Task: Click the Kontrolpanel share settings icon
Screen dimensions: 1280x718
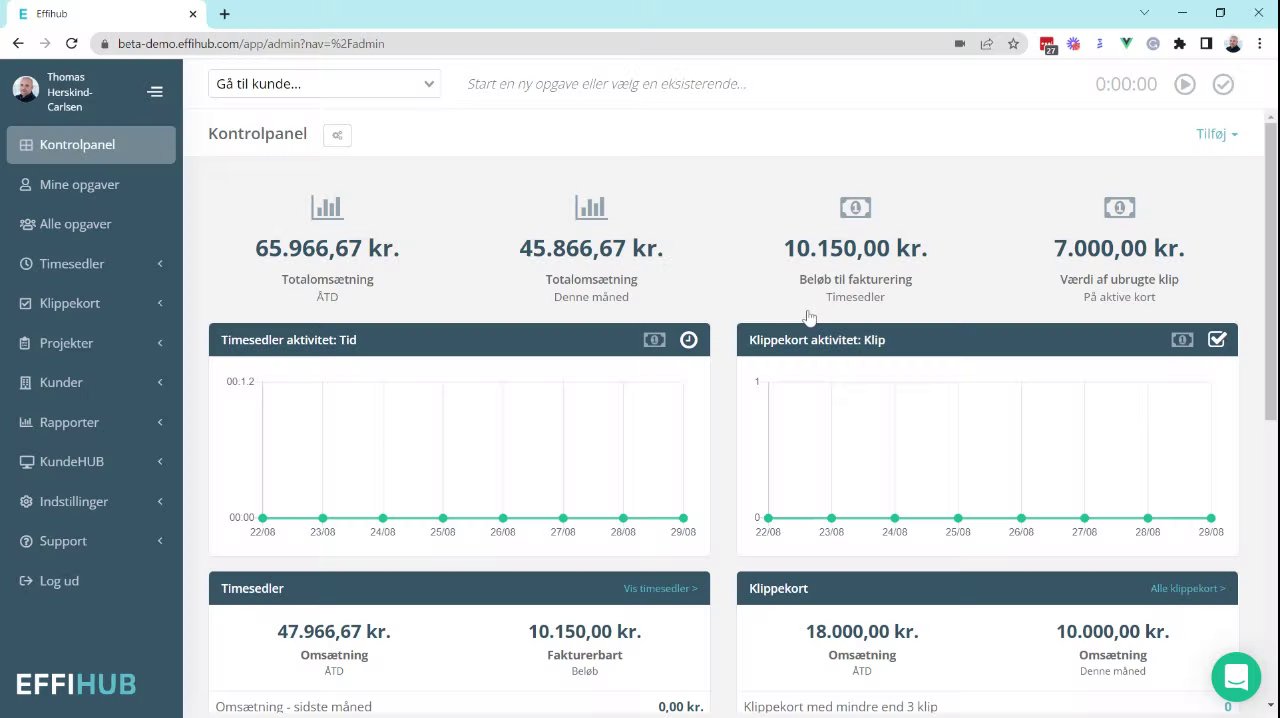Action: coord(337,135)
